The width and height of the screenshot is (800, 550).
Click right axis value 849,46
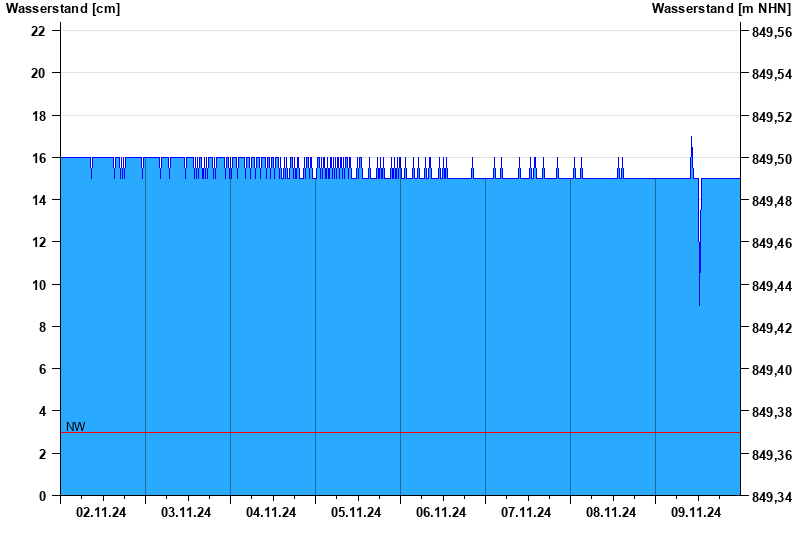772,243
